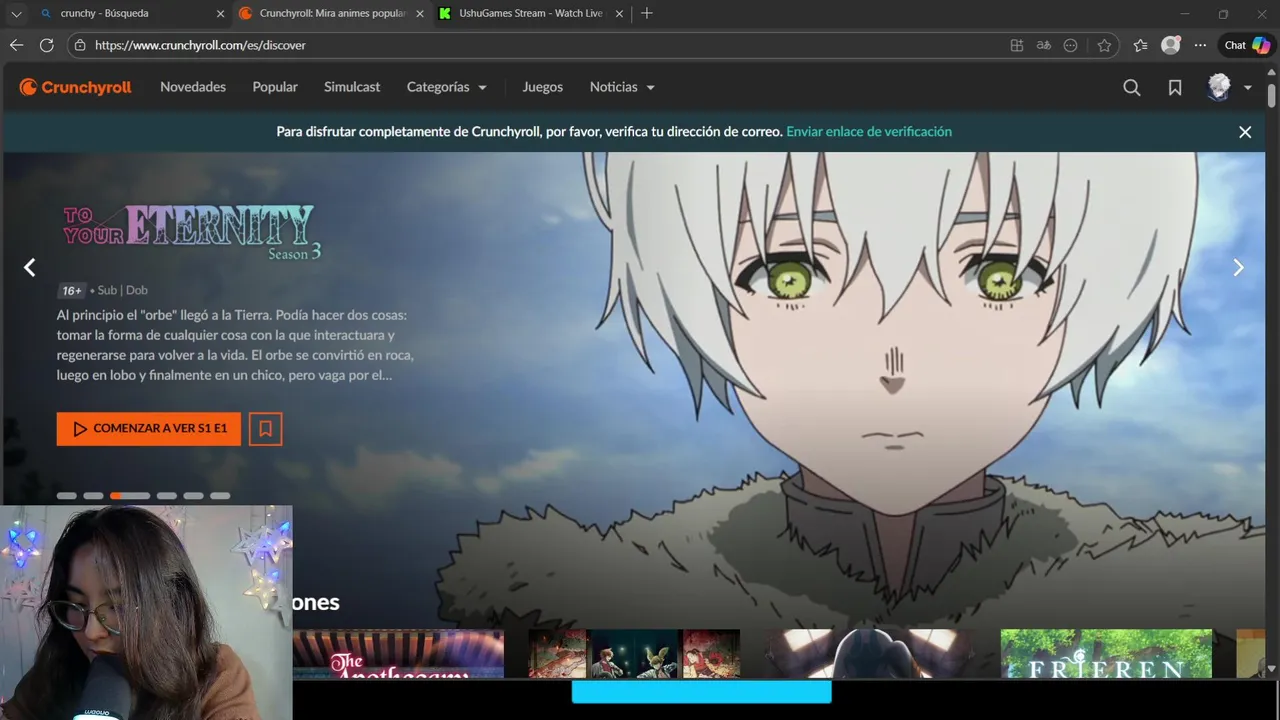The image size is (1280, 720).
Task: Click the Crunchyroll profile avatar
Action: pyautogui.click(x=1219, y=87)
